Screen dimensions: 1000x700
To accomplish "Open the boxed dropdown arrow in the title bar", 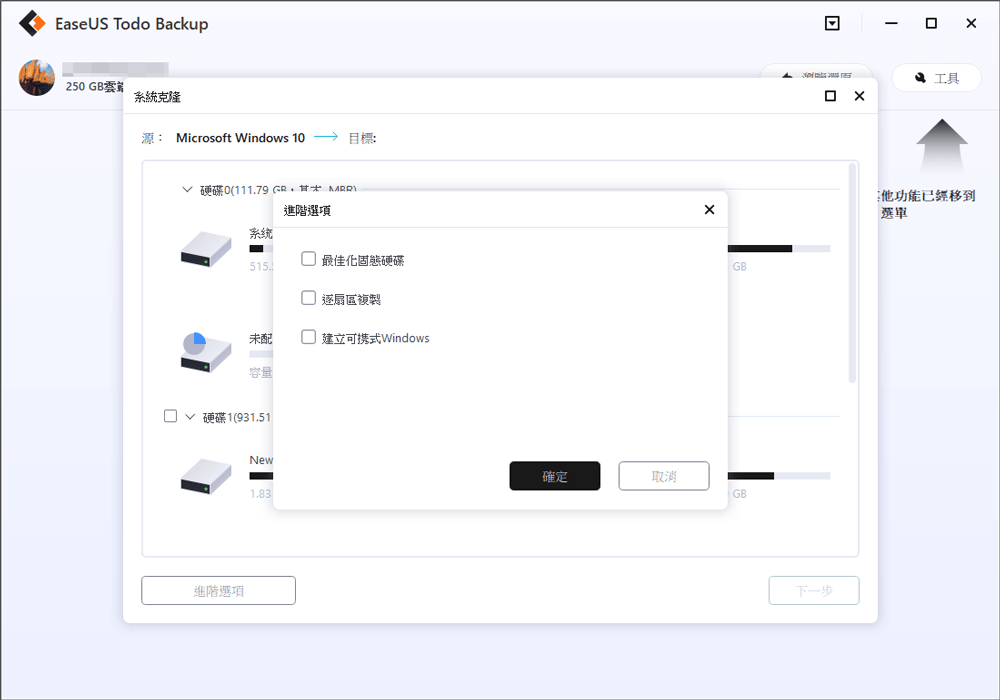I will [x=832, y=22].
